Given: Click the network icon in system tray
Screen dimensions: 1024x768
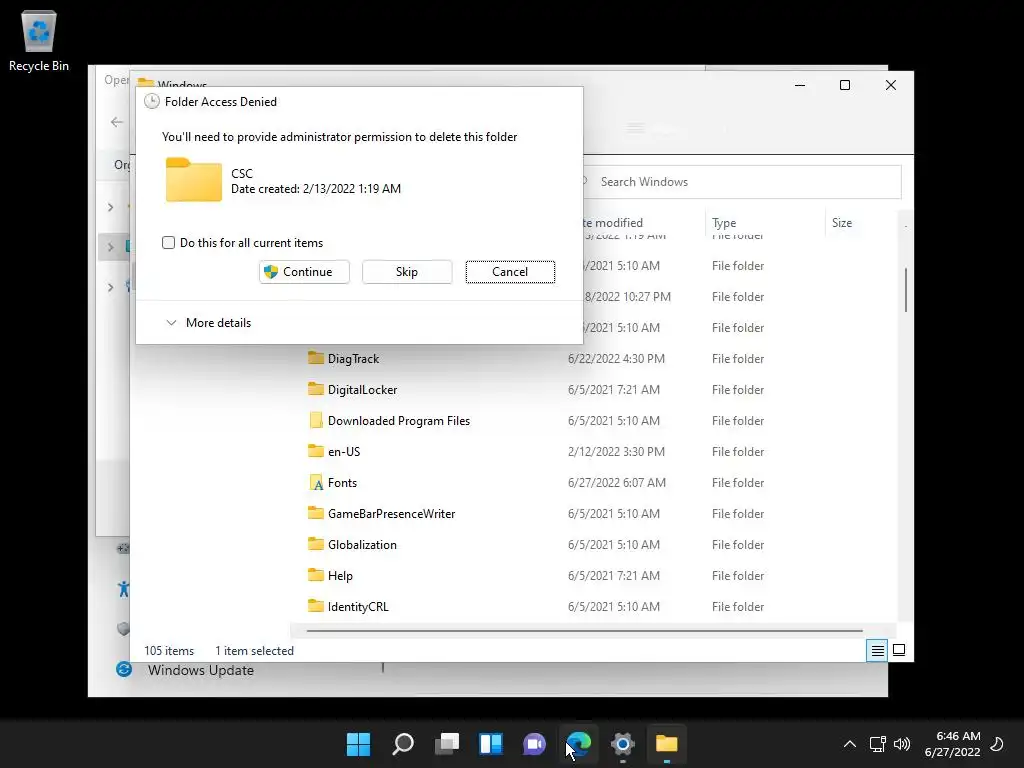Looking at the screenshot, I should 877,744.
